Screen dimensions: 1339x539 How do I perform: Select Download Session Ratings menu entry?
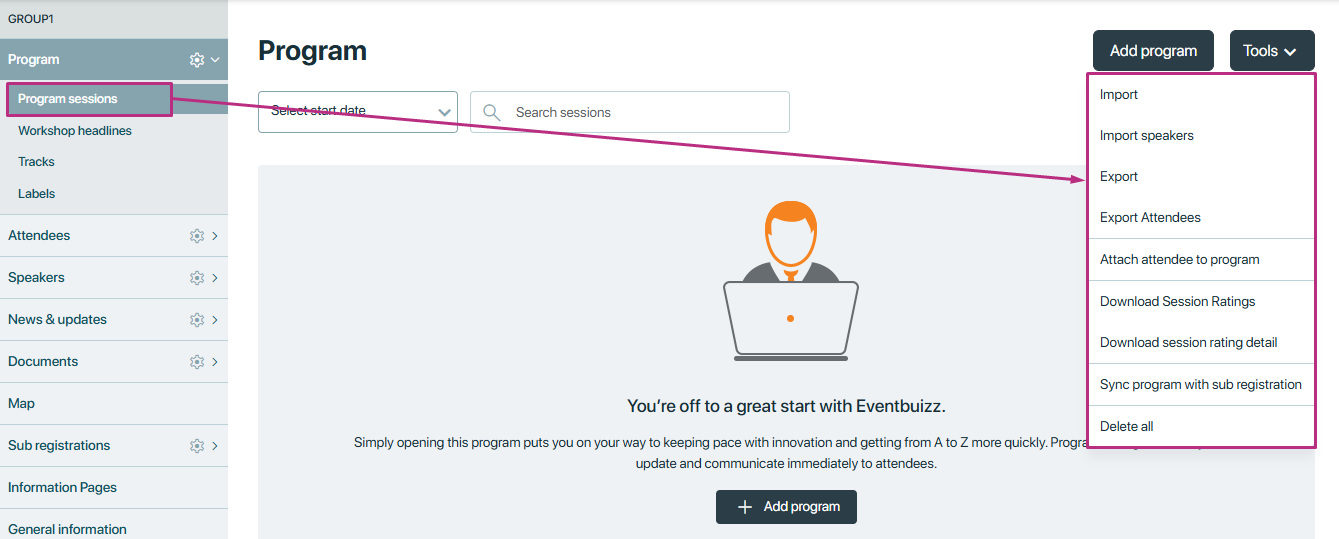[x=1177, y=301]
